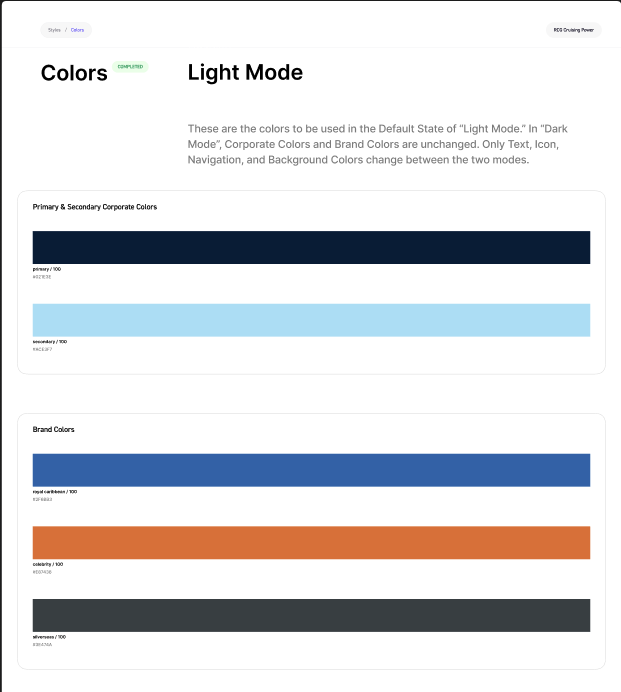Open the Colors breadcrumb link
The image size is (621, 692).
(77, 30)
